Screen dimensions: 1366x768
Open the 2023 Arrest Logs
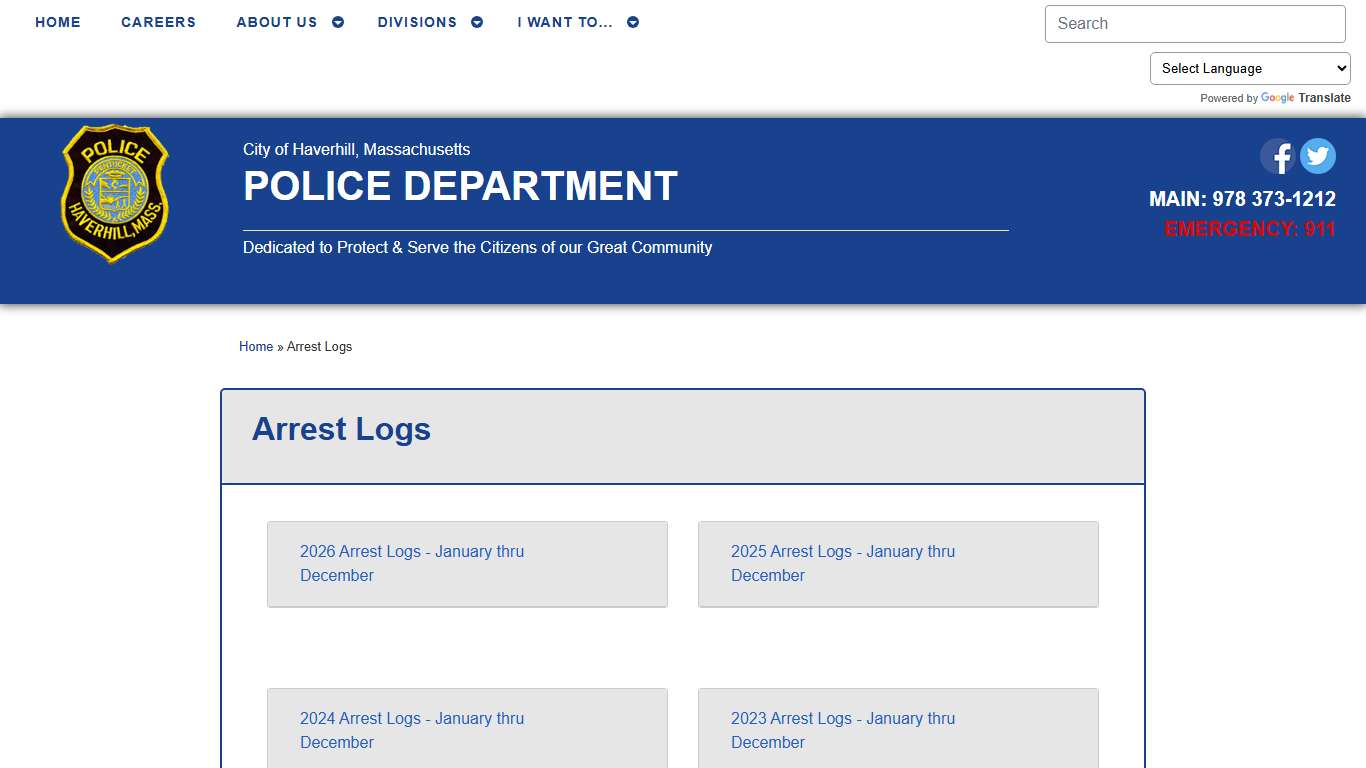coord(842,730)
